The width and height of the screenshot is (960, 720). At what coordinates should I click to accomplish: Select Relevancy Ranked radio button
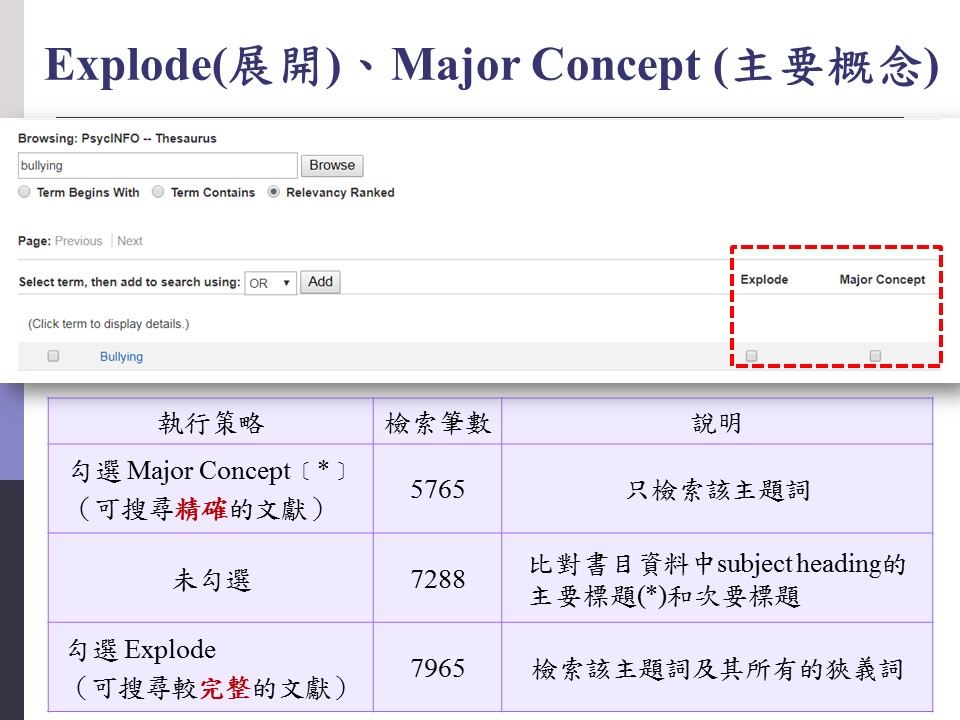(274, 192)
